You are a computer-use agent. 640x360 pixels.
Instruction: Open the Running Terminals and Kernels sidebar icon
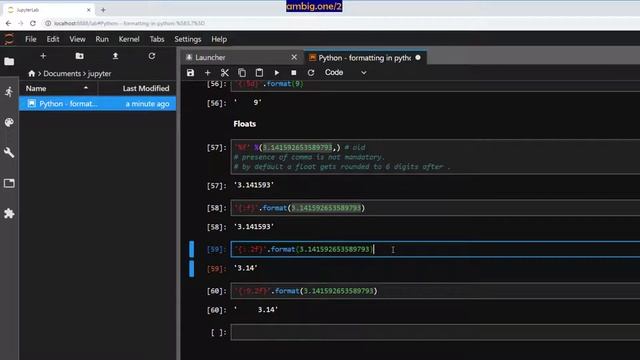(9, 92)
